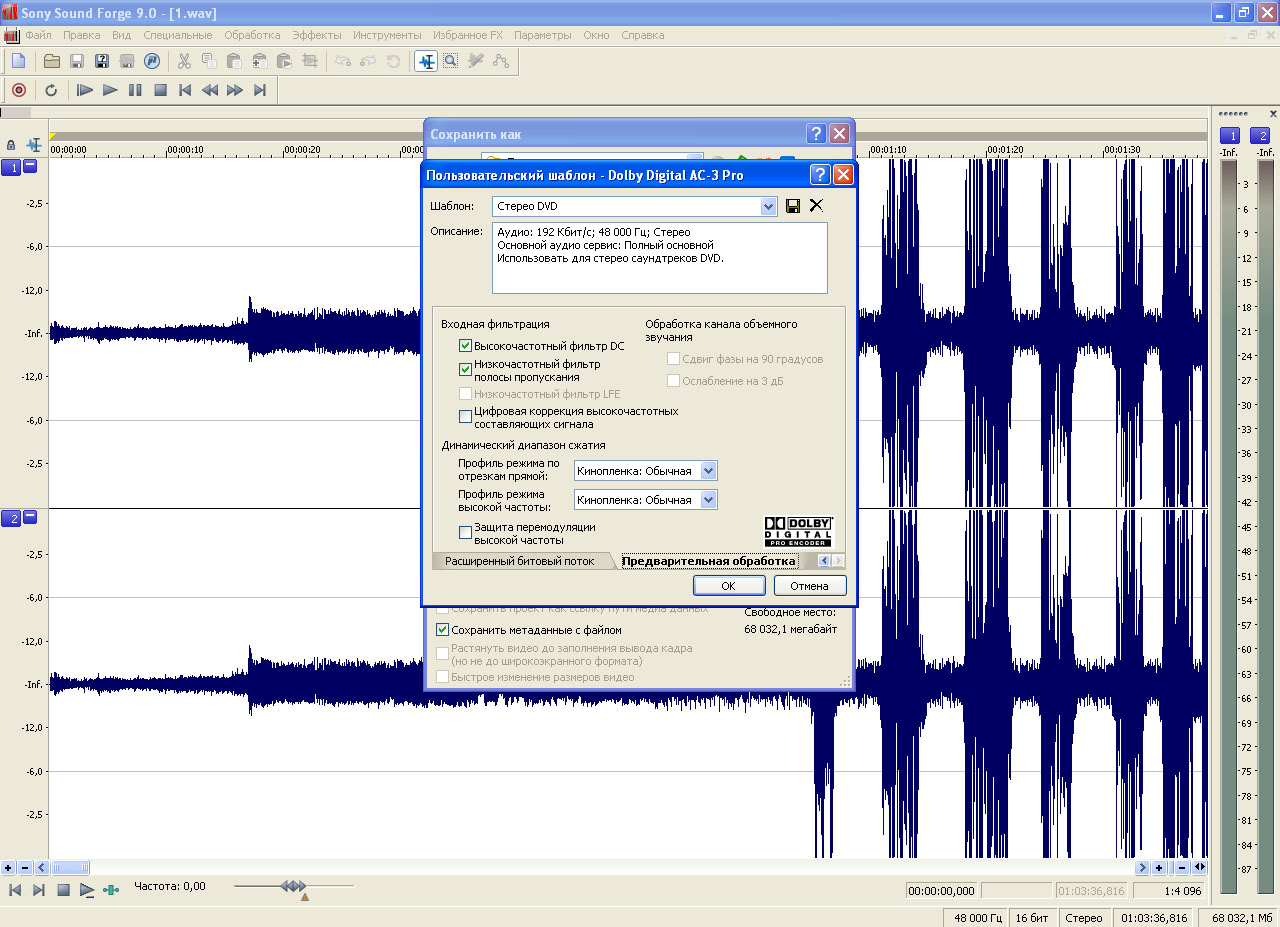Enable Защита перемодуляции высокой частоты
This screenshot has width=1280, height=927.
pyautogui.click(x=465, y=533)
